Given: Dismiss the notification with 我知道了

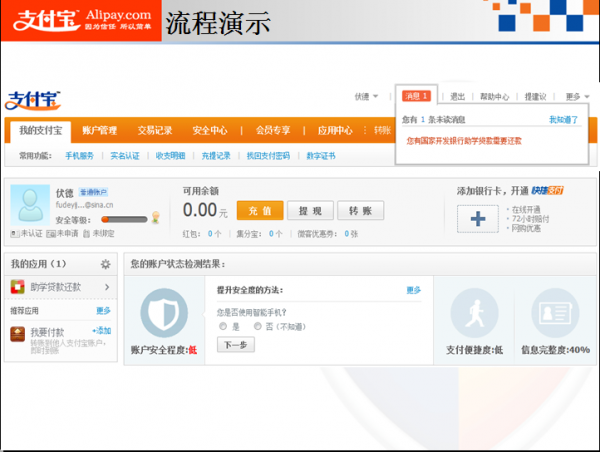Looking at the screenshot, I should coord(563,119).
